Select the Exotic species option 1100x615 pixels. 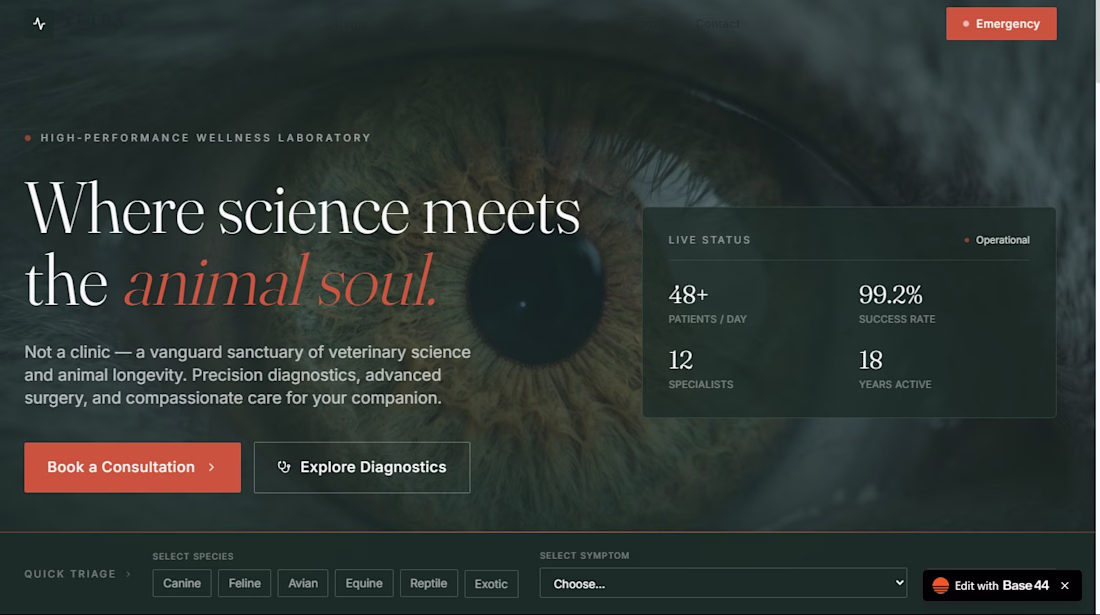491,583
